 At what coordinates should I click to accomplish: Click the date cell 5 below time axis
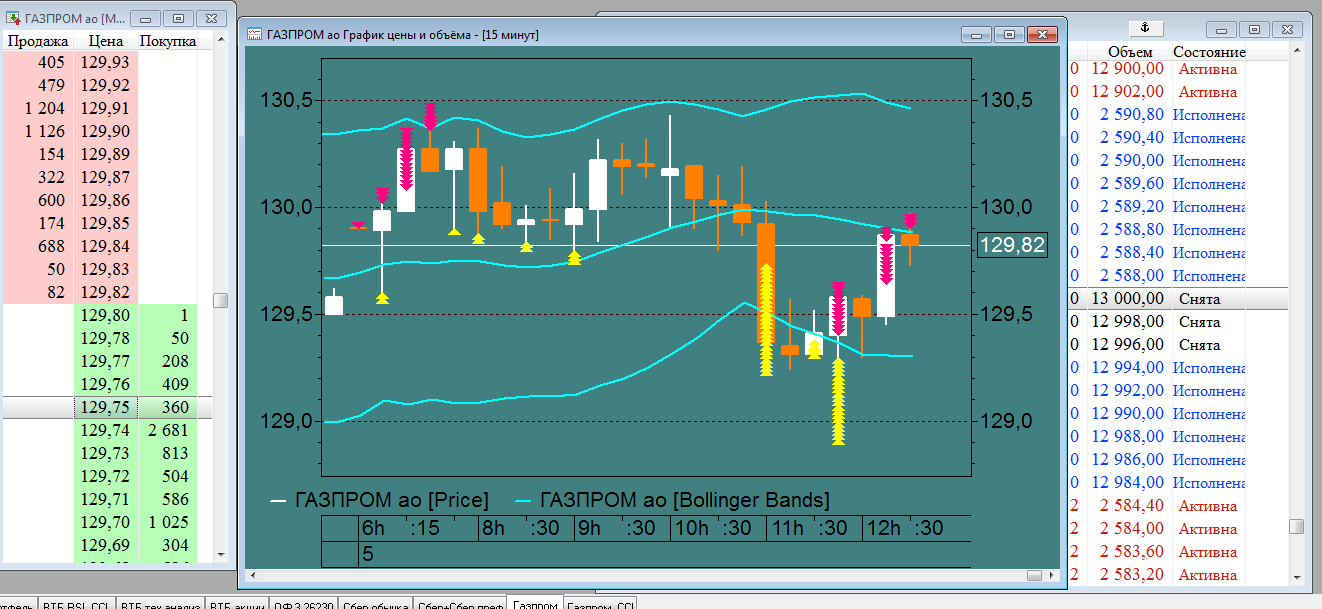coord(367,552)
